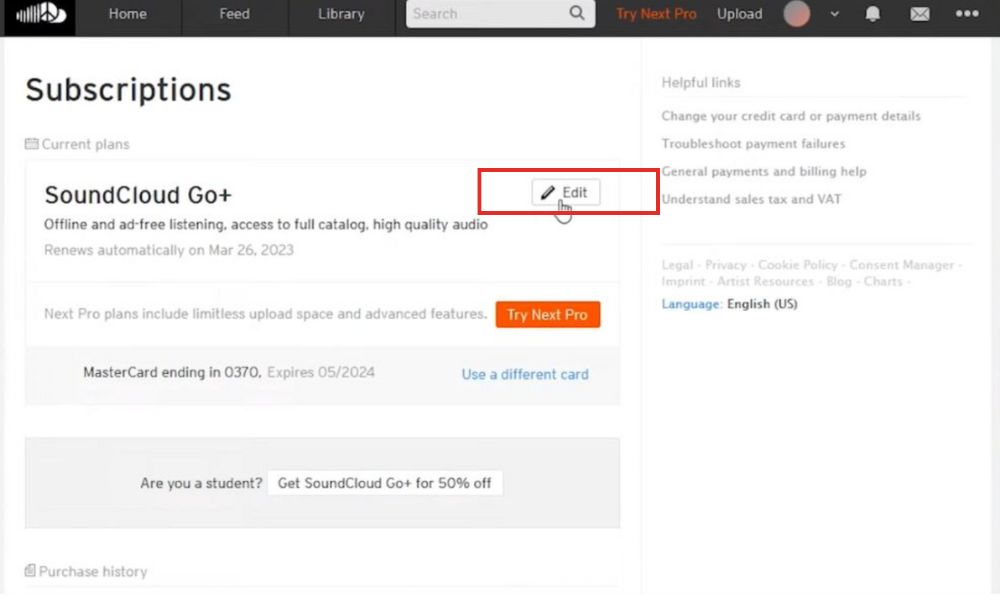
Task: Open the three-dots more menu
Action: tap(966, 14)
